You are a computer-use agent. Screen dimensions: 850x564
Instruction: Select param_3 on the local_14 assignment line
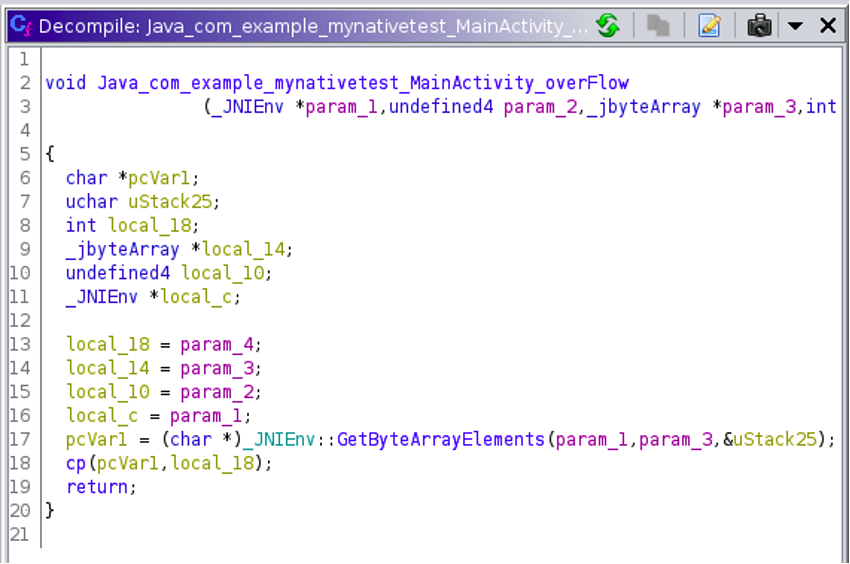click(x=217, y=368)
